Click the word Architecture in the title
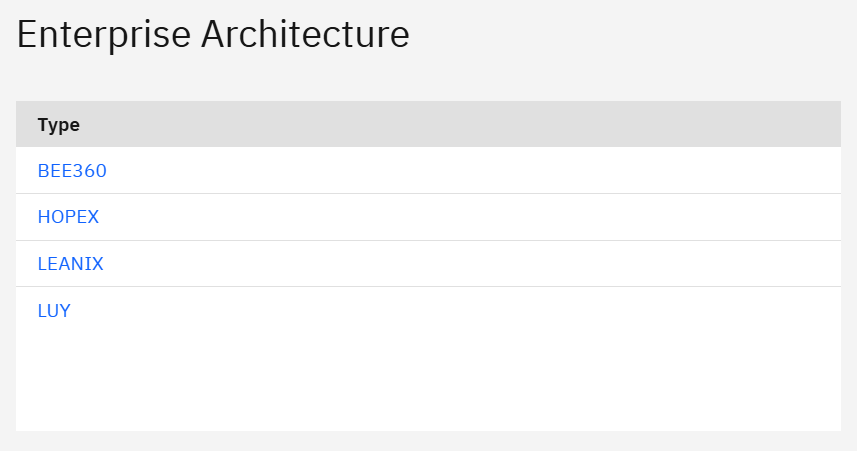 click(305, 35)
